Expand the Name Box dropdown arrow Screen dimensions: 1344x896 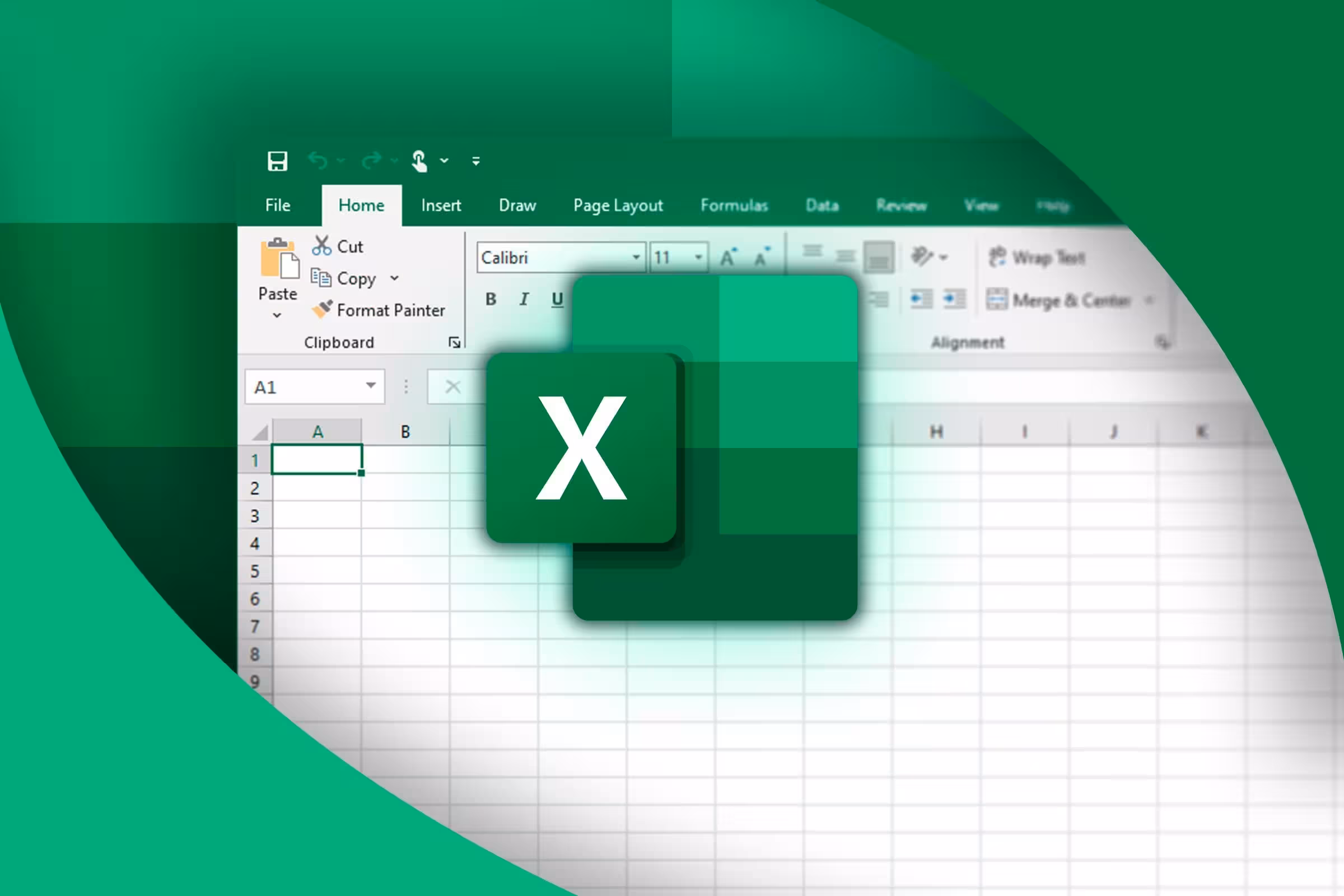pos(371,386)
